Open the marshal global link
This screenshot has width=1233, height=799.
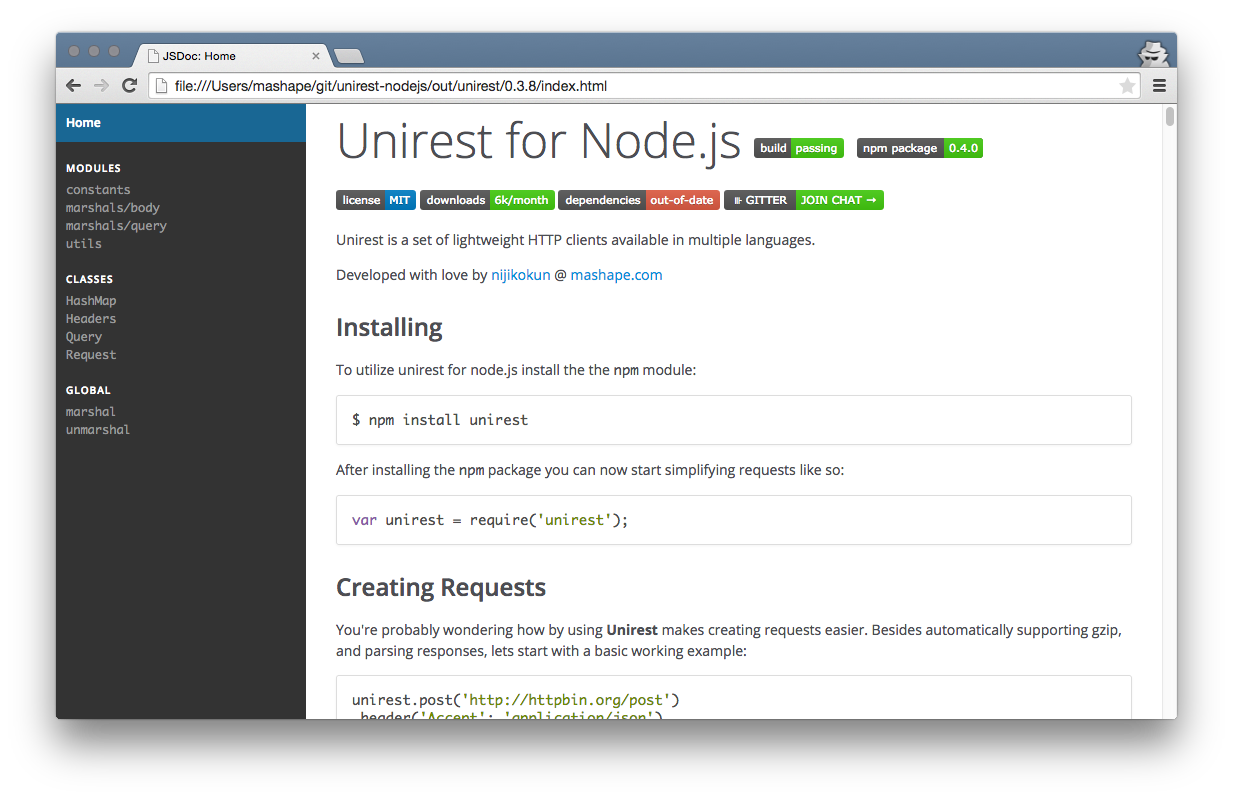tap(91, 412)
